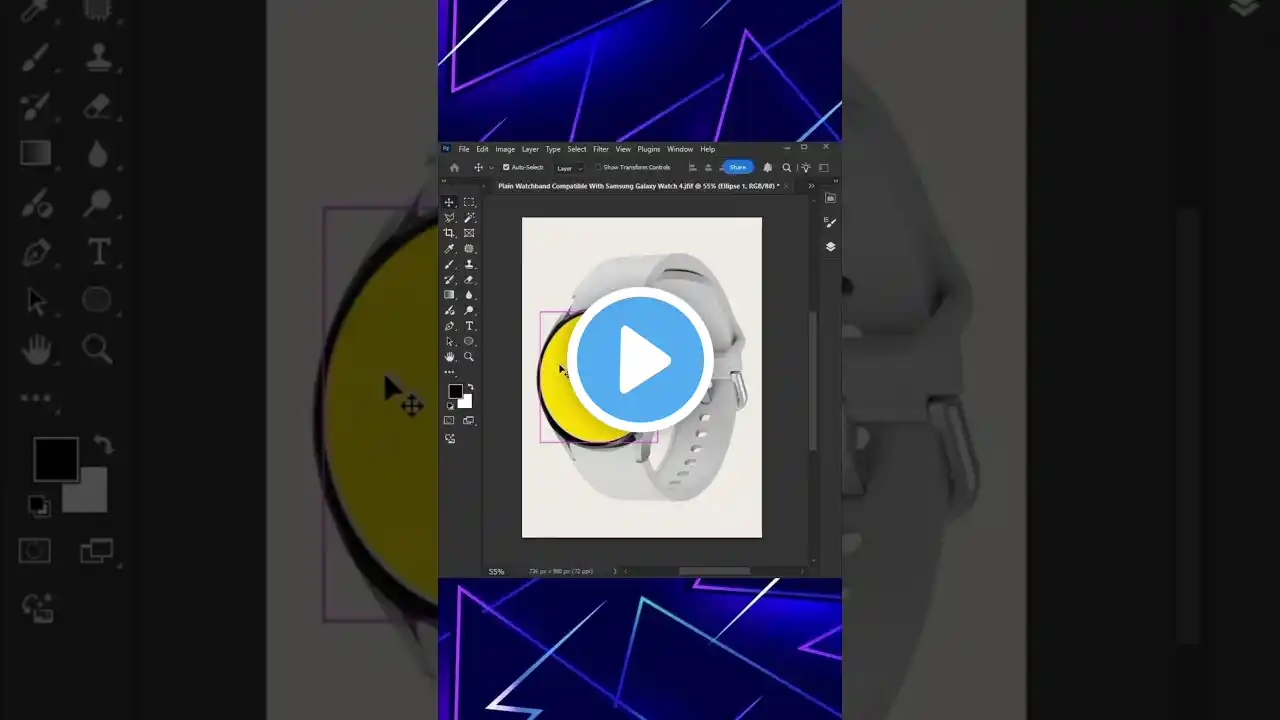This screenshot has height=720, width=1280.
Task: Select the Spot Healing Brush tool
Action: 469,249
